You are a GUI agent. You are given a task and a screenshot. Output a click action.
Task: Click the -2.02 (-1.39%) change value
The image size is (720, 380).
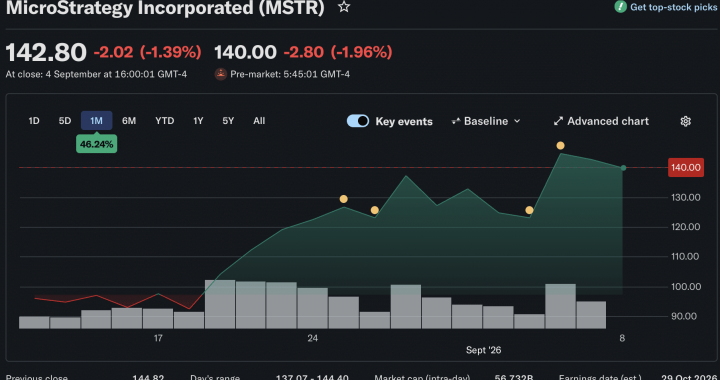147,52
